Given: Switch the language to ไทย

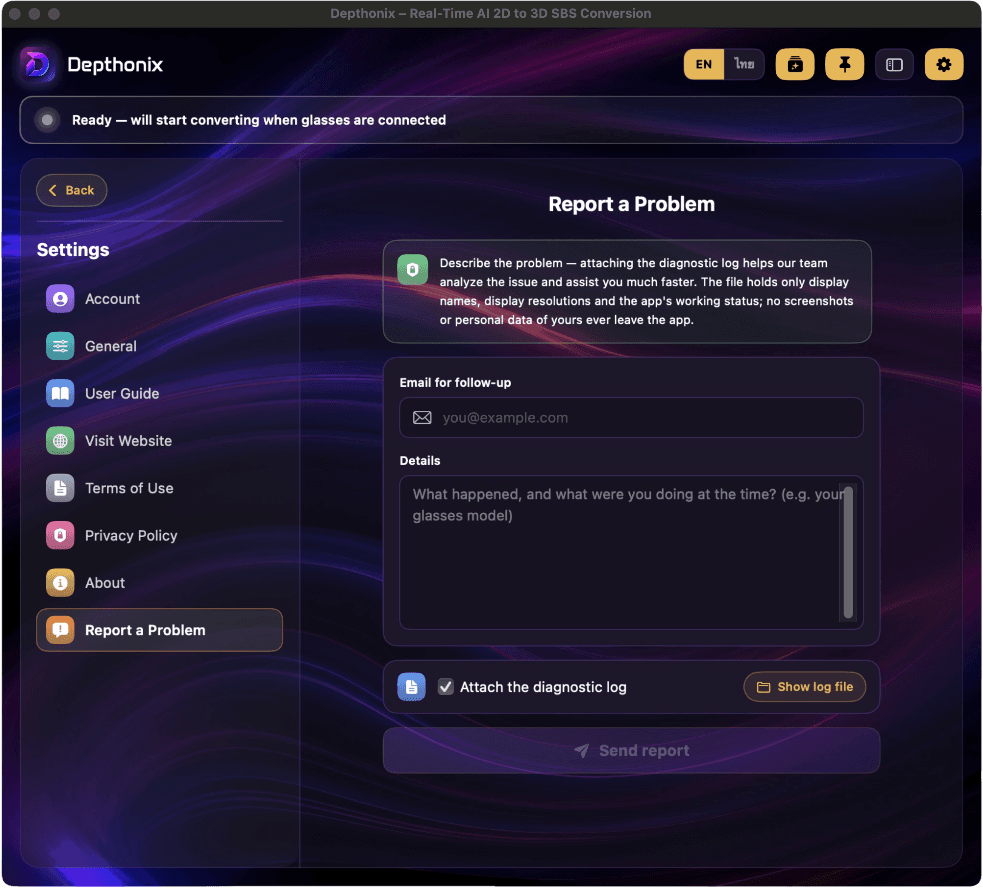Looking at the screenshot, I should (x=744, y=65).
